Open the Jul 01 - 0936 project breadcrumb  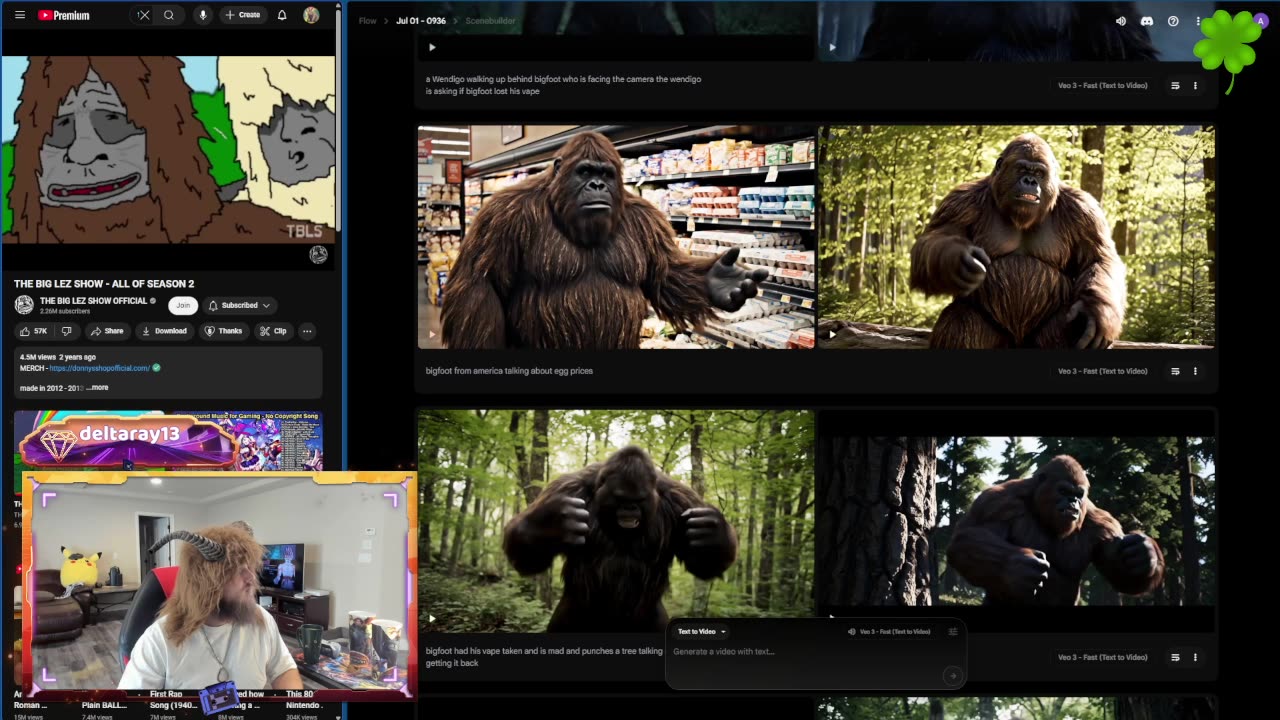point(421,21)
